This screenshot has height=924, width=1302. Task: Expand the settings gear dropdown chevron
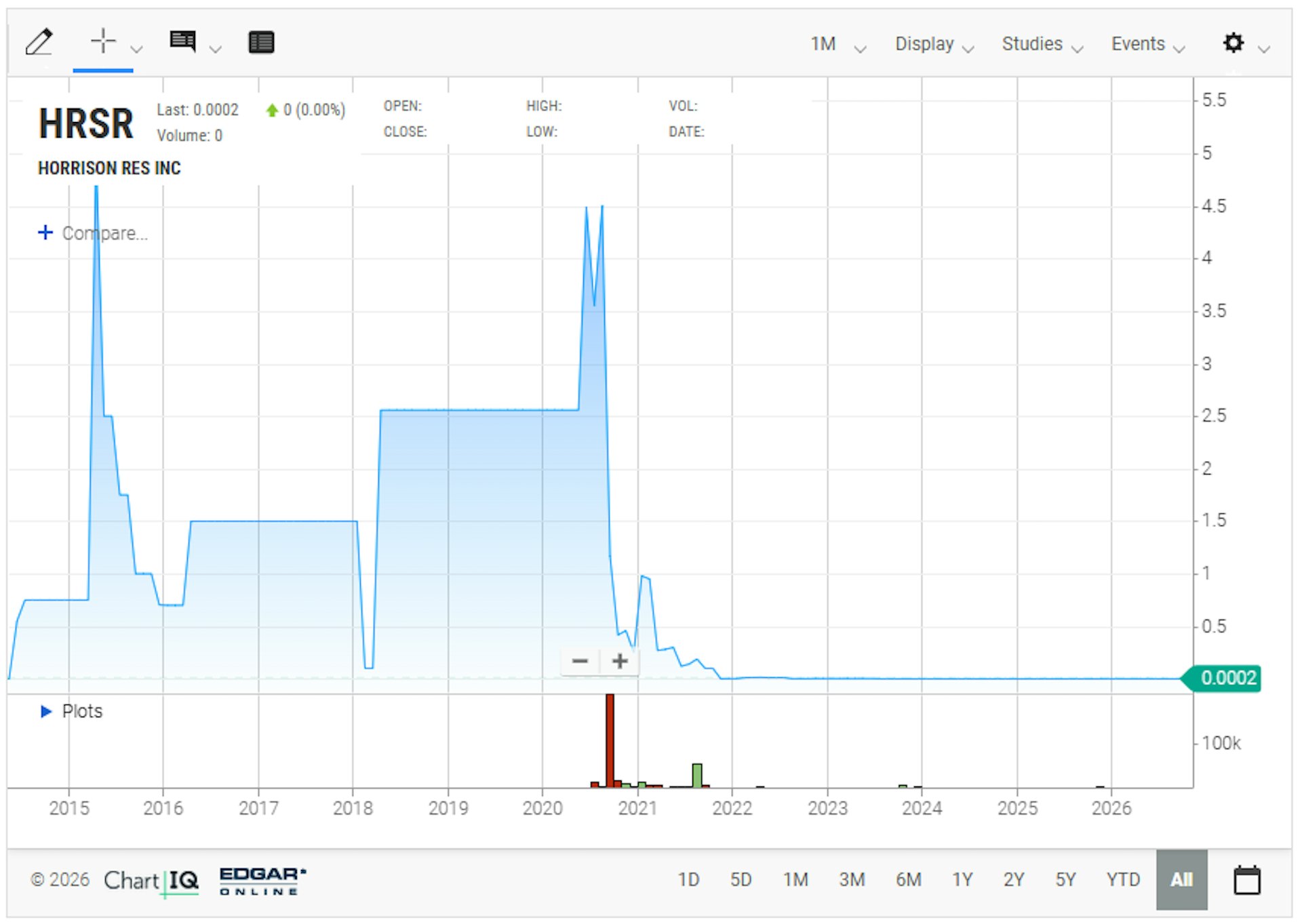(x=1263, y=49)
